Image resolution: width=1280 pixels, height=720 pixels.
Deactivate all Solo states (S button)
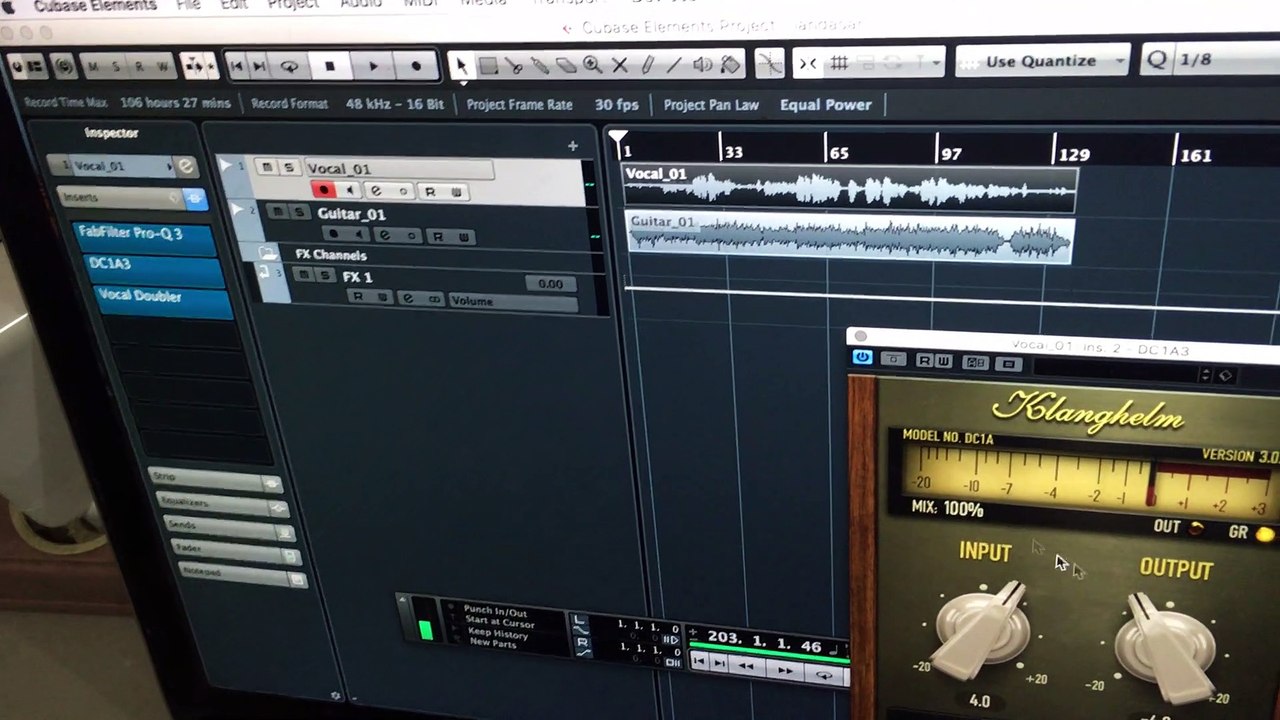[117, 67]
